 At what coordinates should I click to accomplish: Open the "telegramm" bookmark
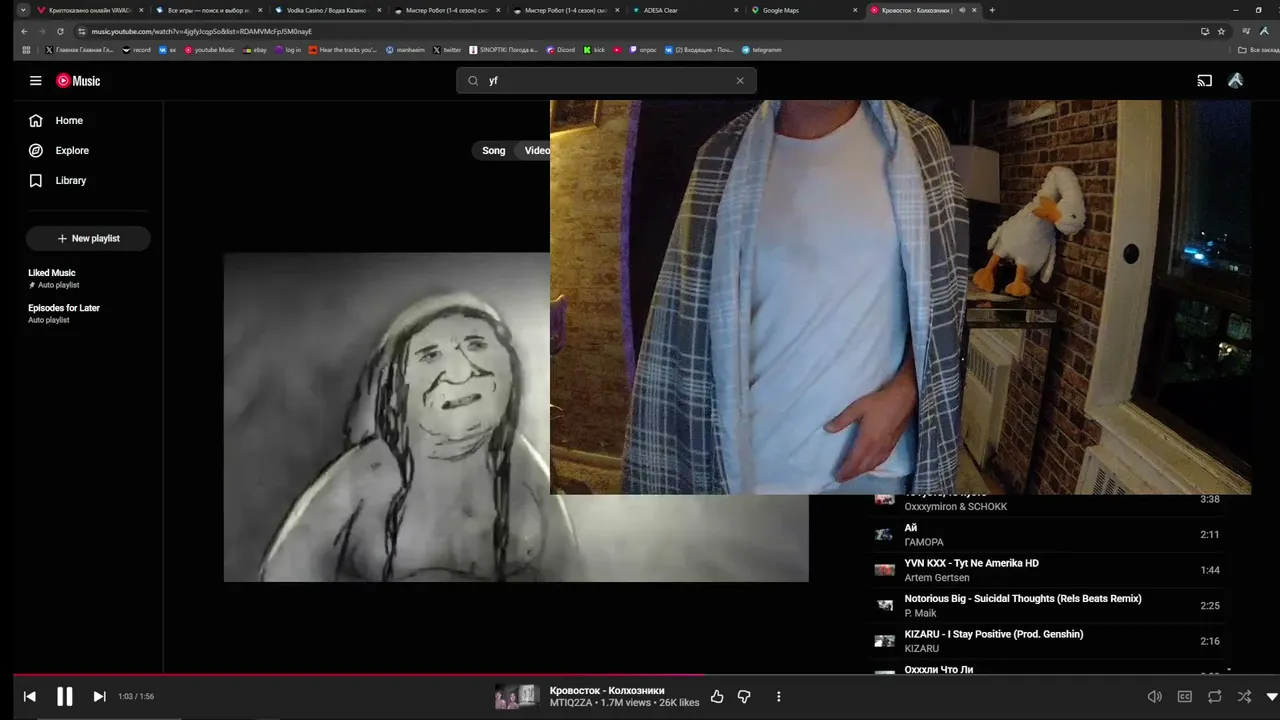point(762,50)
